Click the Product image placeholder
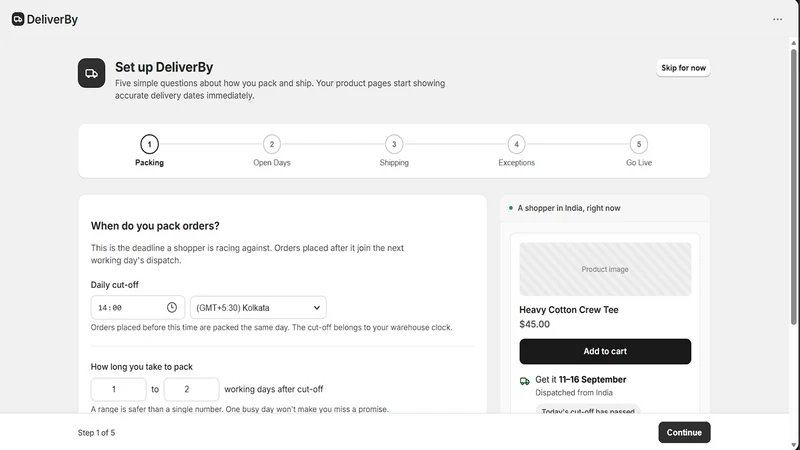This screenshot has height=450, width=800. [x=605, y=269]
